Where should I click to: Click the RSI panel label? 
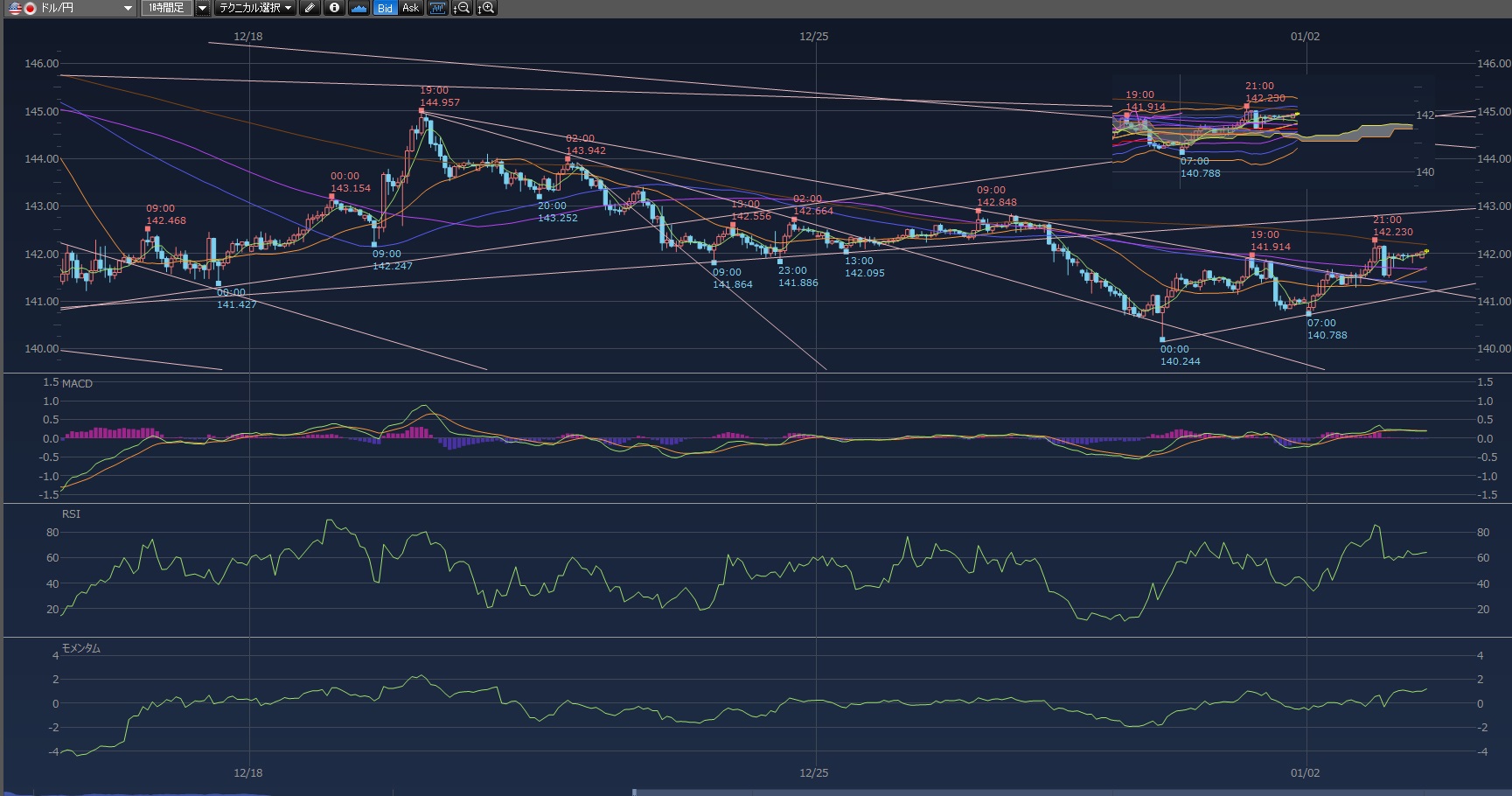(71, 514)
